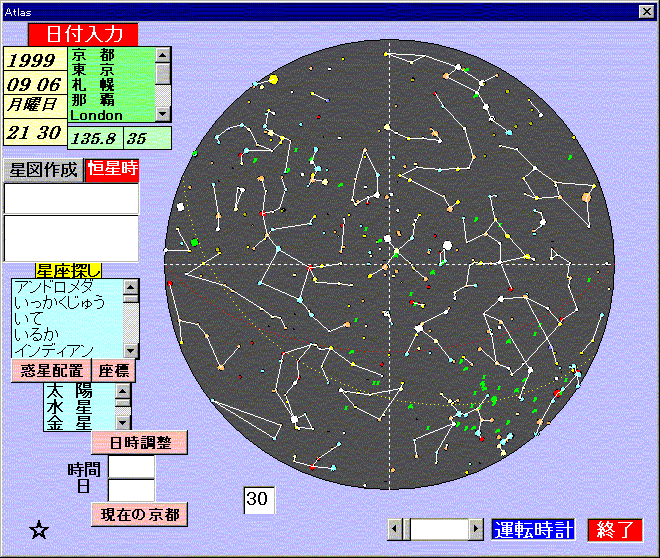
Task: Close the Atlas window
Action: (647, 11)
